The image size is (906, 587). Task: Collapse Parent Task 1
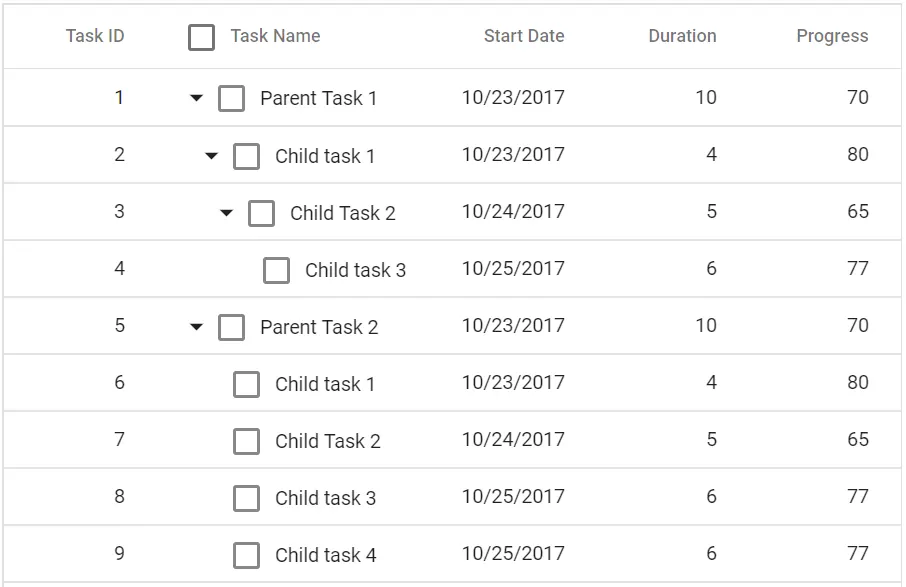click(x=196, y=97)
